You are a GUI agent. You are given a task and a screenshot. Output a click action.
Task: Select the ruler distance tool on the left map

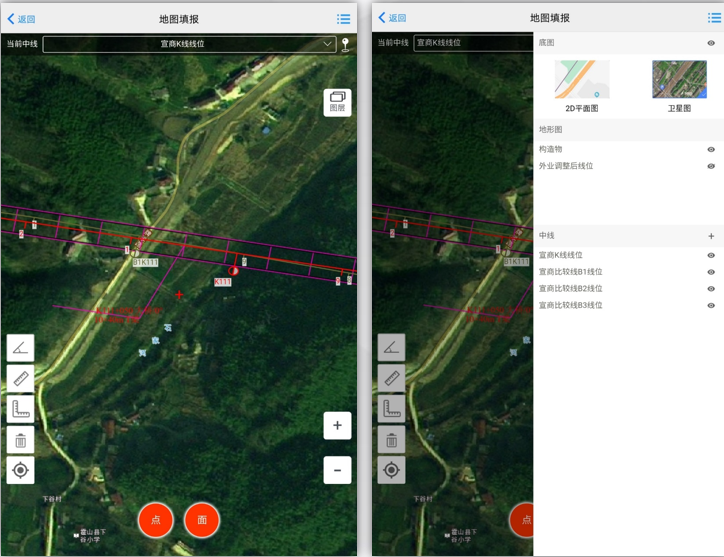[20, 378]
